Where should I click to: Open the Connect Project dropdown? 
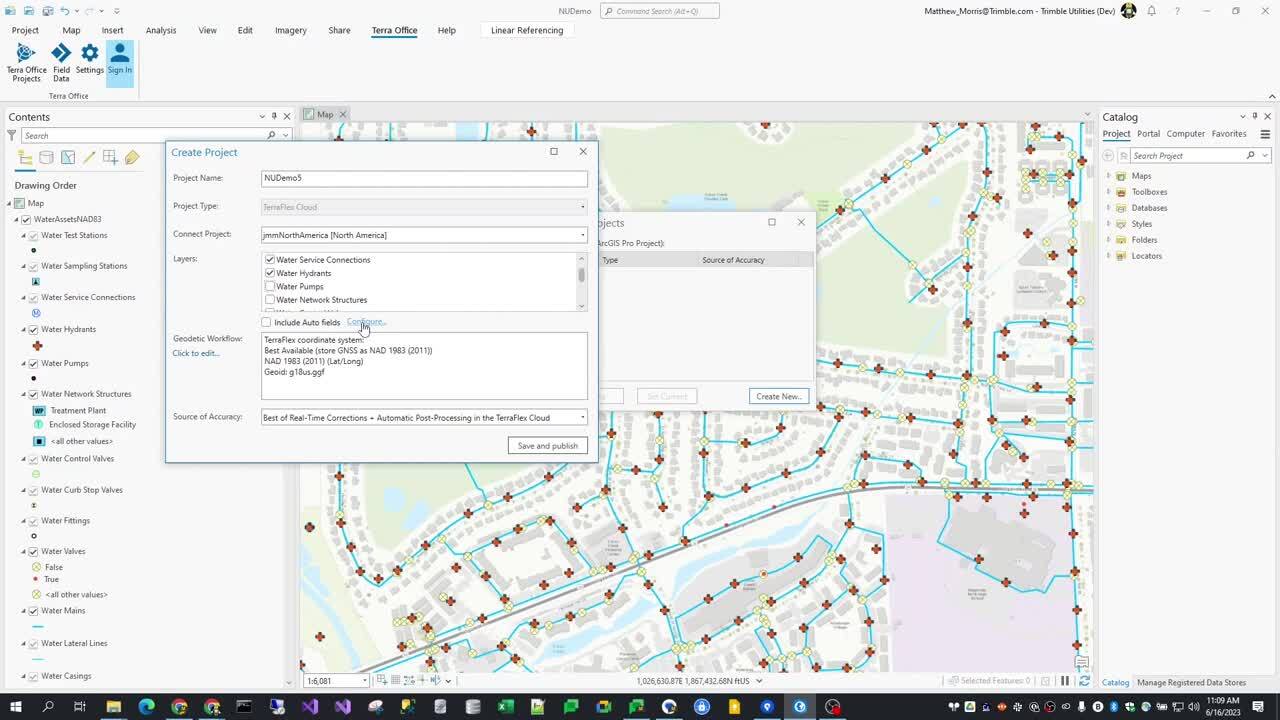(x=582, y=235)
